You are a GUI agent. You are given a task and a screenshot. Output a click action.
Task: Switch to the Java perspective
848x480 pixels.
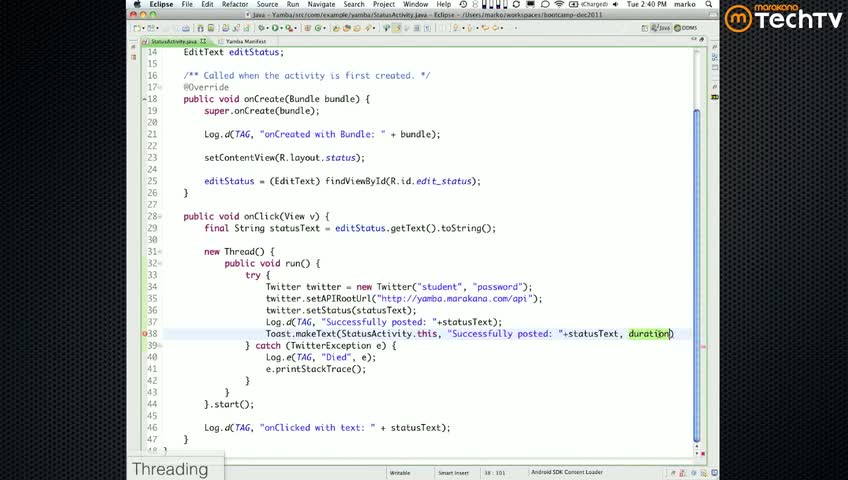(x=660, y=28)
